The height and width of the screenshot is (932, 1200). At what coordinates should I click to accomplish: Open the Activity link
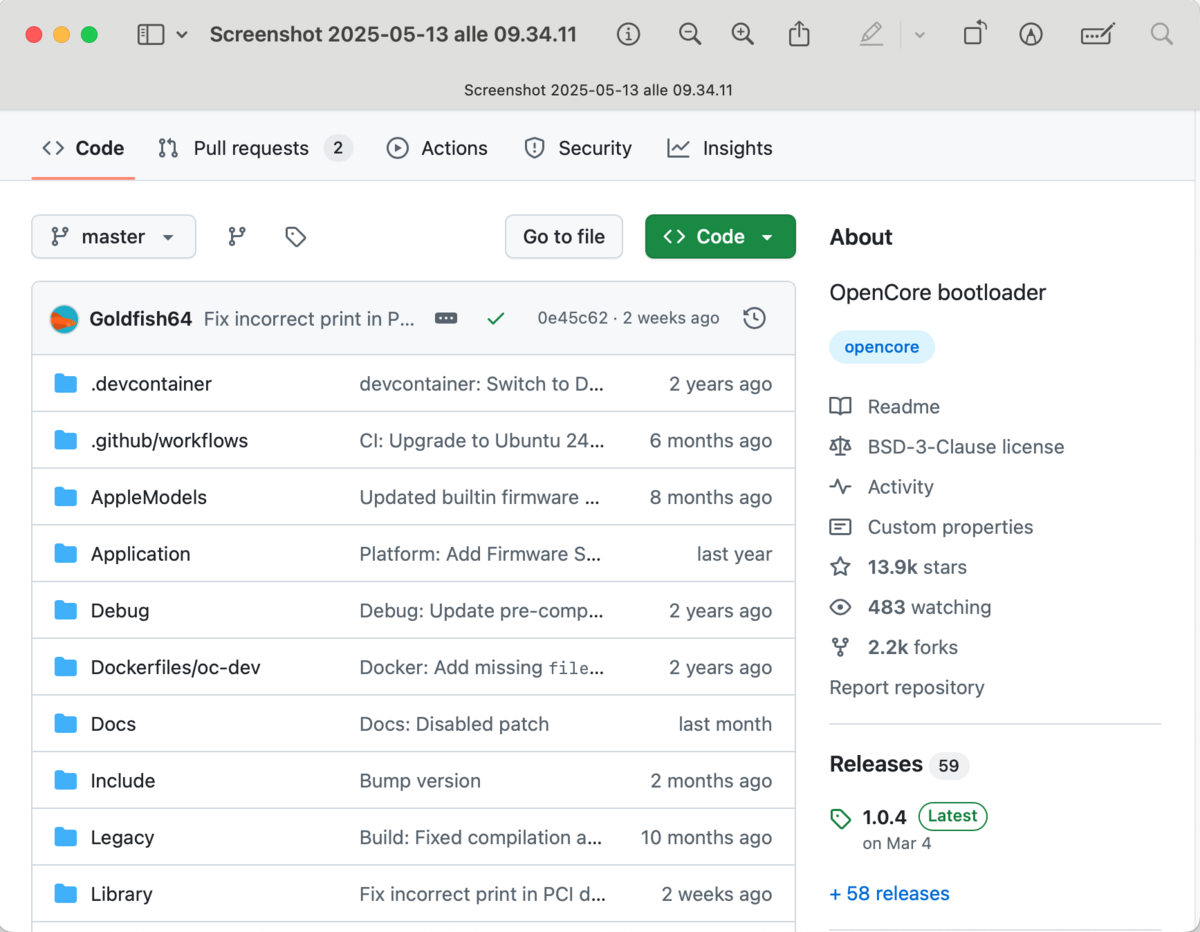[x=900, y=487]
